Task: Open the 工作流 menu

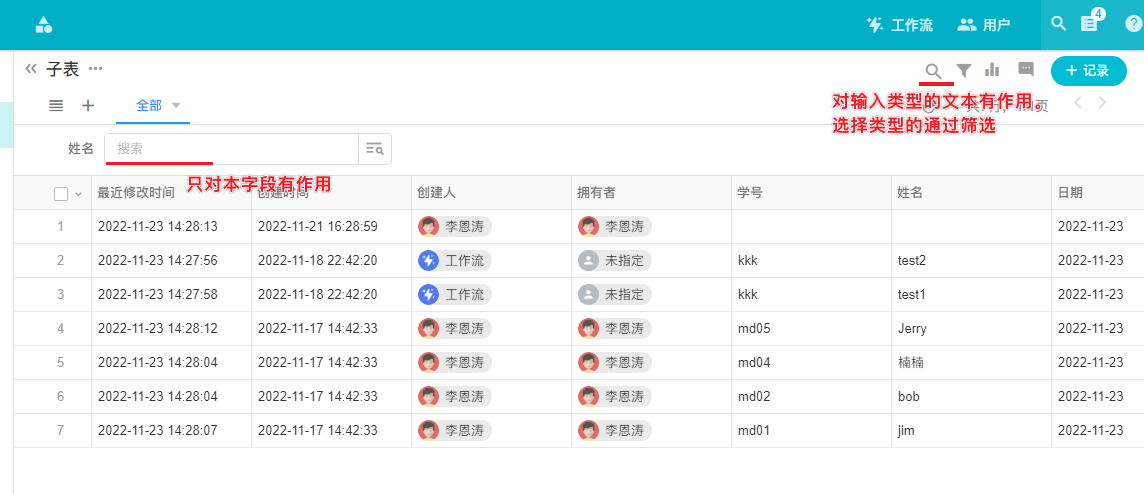Action: (x=899, y=25)
